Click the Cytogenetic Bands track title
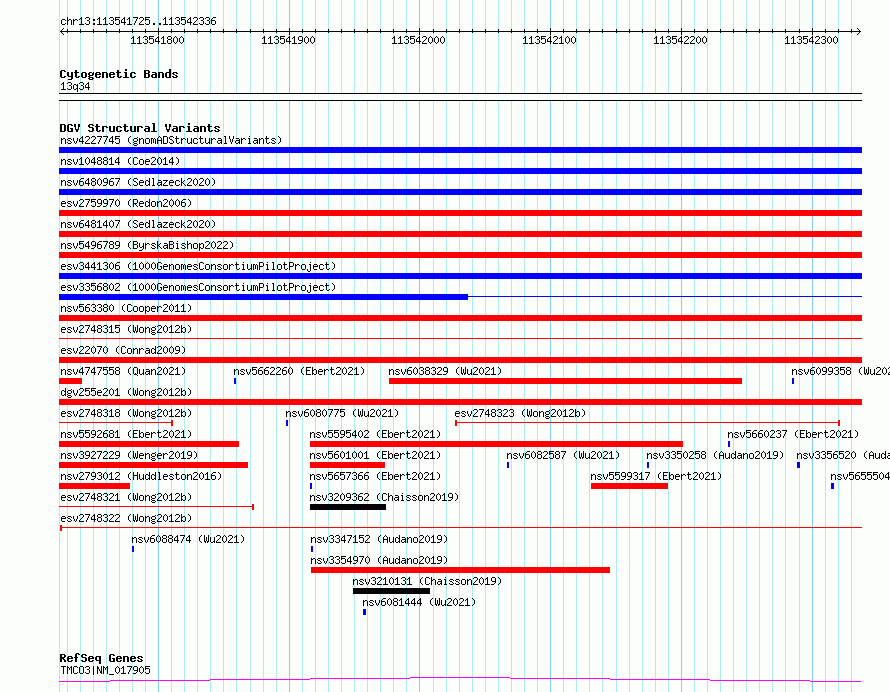The height and width of the screenshot is (692, 890). tap(119, 74)
